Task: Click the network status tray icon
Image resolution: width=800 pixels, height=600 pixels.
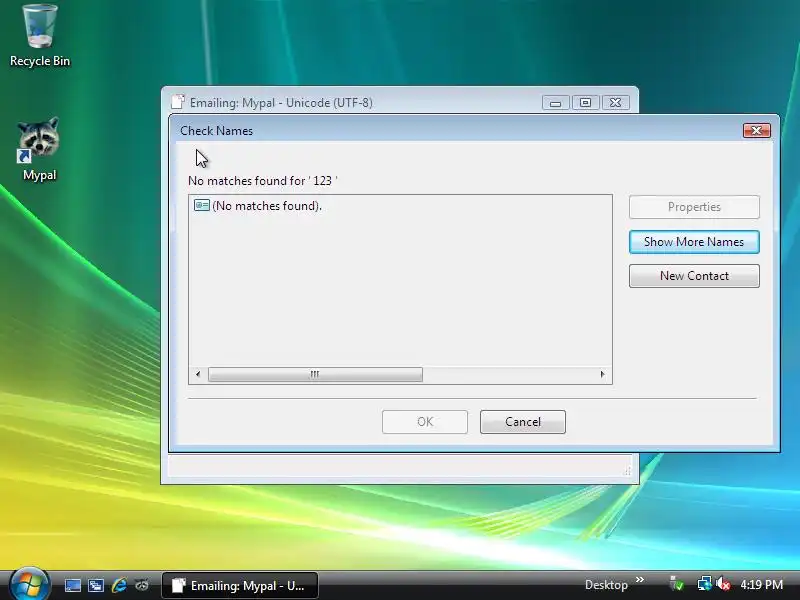Action: coord(704,584)
